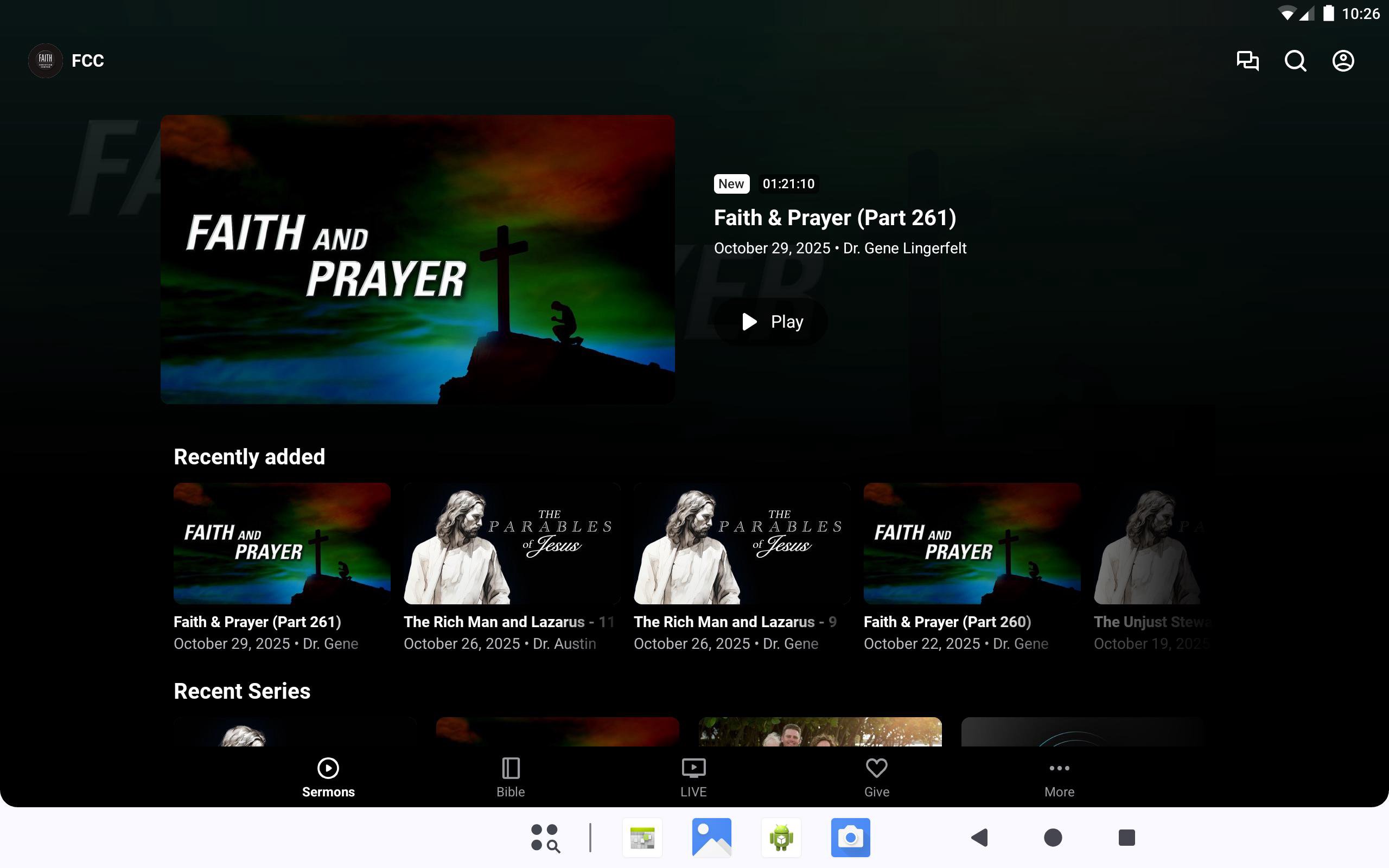Open the app drawer search icon
This screenshot has height=868, width=1389.
tap(545, 838)
